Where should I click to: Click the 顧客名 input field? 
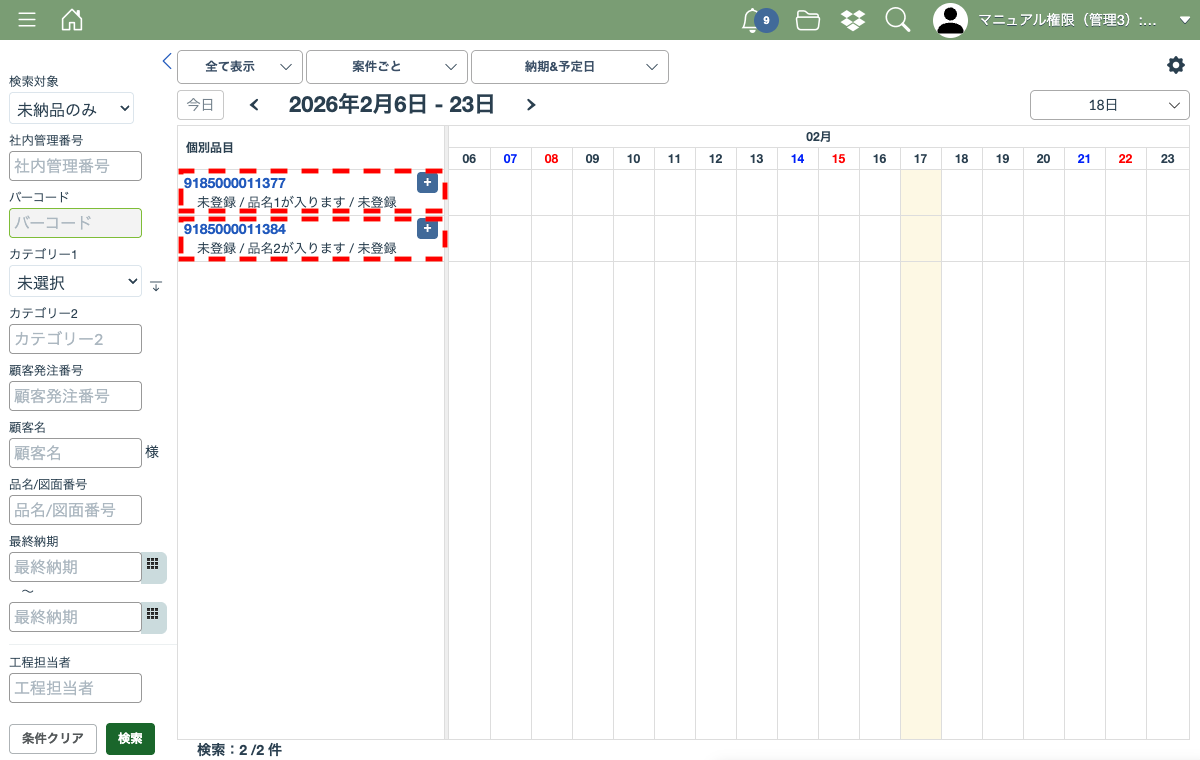coord(76,453)
